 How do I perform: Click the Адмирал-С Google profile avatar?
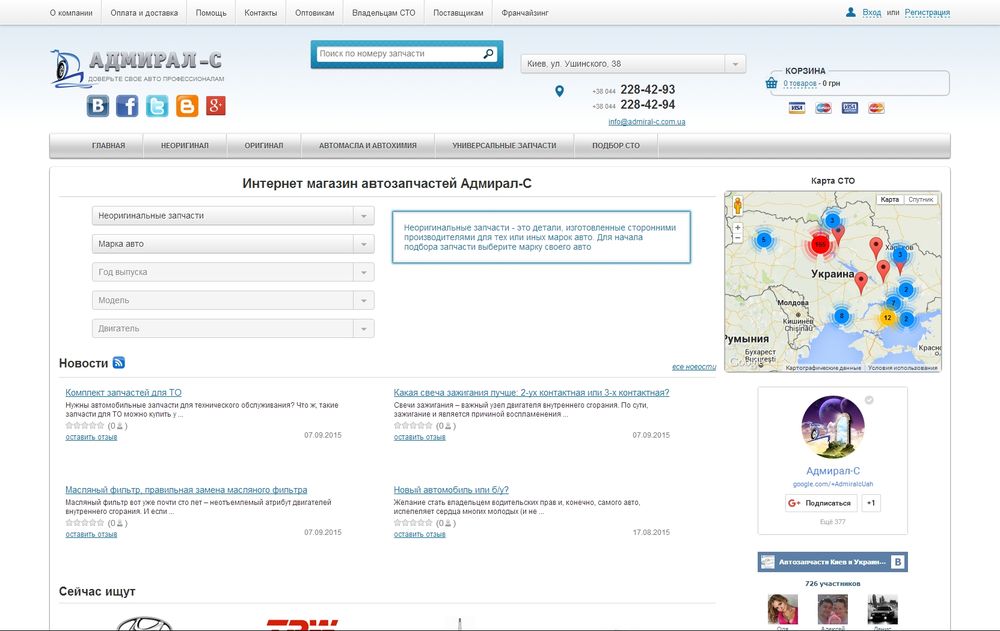click(x=833, y=427)
